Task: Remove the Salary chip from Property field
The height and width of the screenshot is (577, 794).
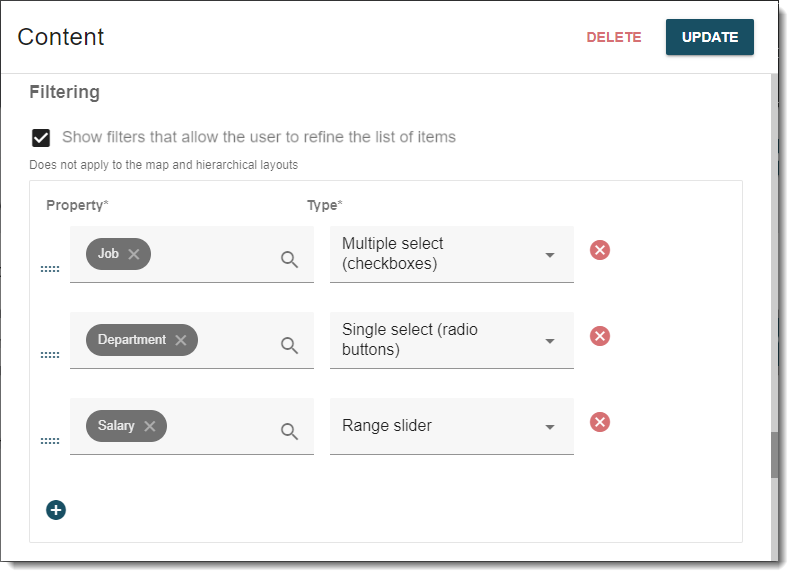Action: point(150,429)
